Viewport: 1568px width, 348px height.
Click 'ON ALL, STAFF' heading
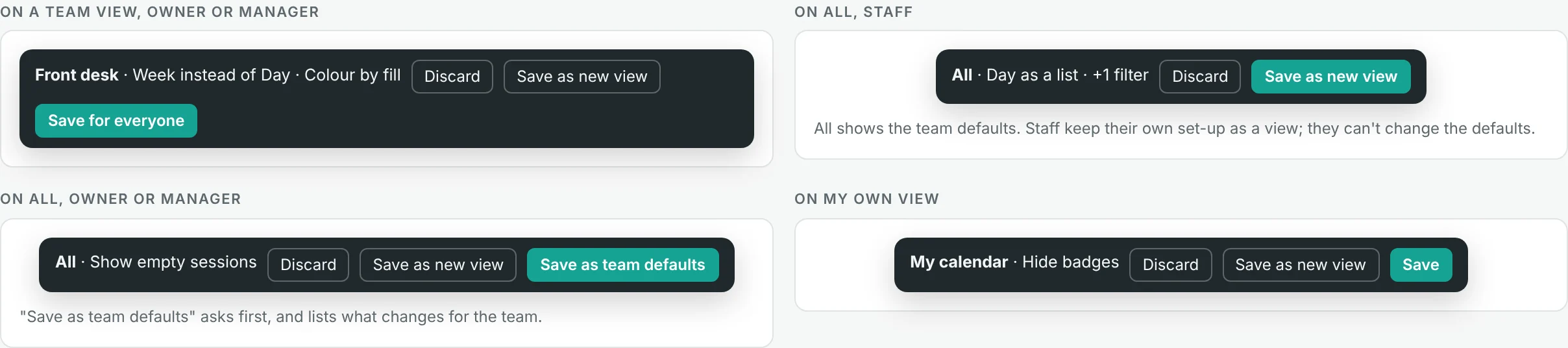pos(853,12)
